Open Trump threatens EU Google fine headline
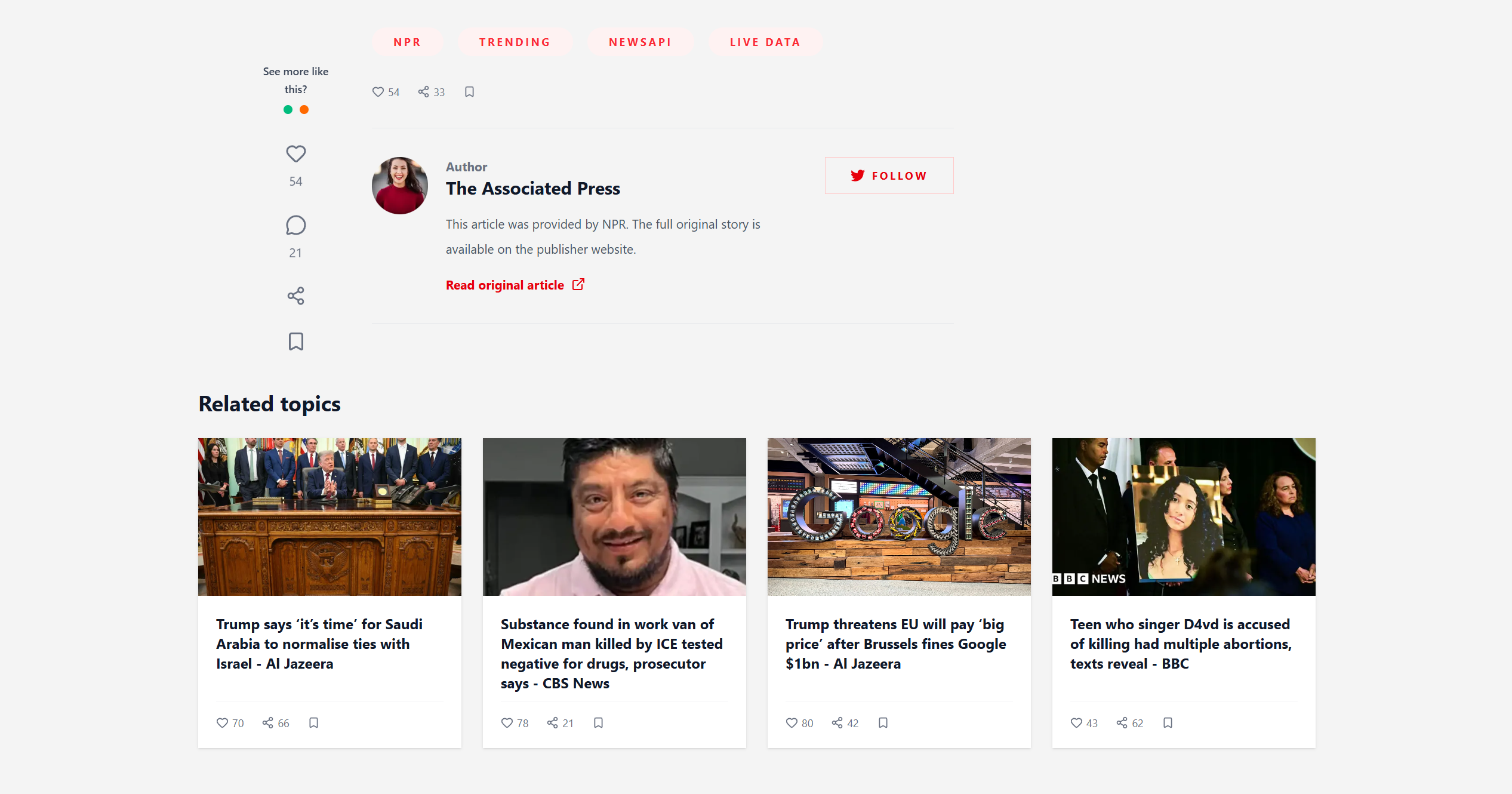 coord(895,644)
